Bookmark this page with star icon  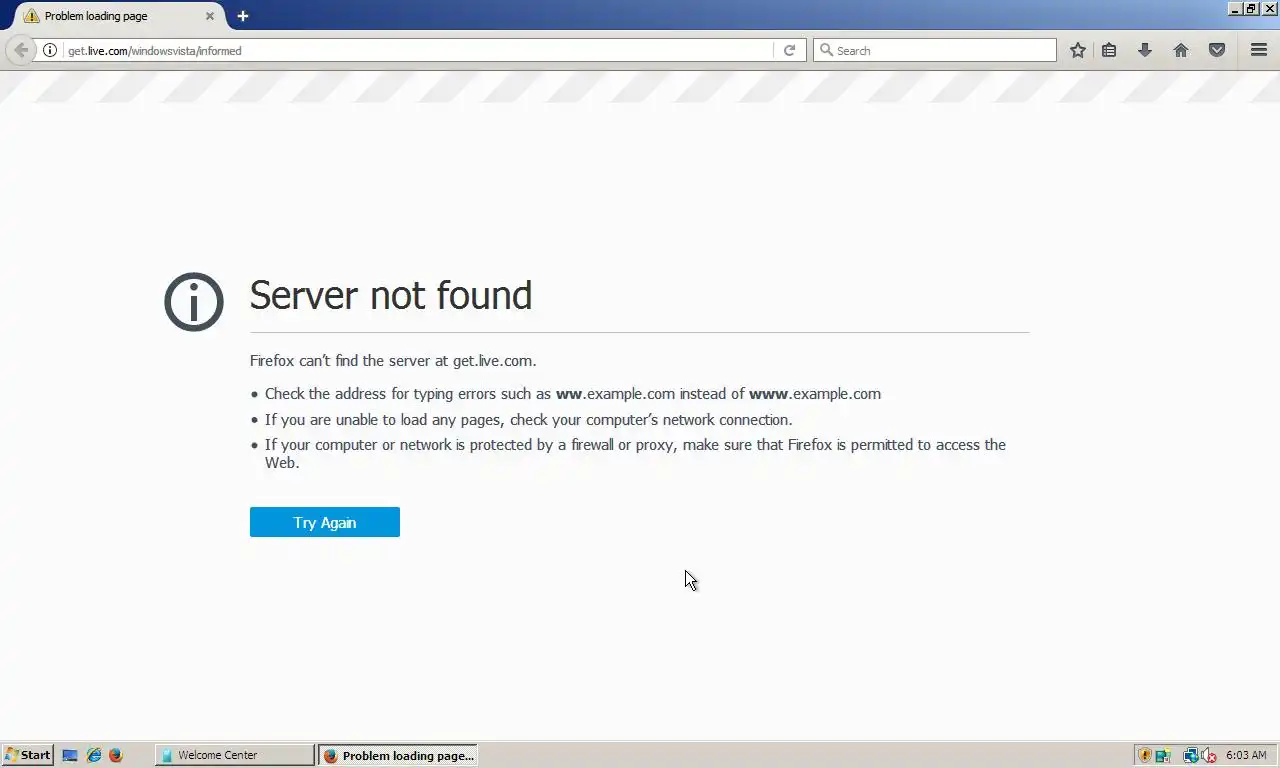pos(1078,50)
